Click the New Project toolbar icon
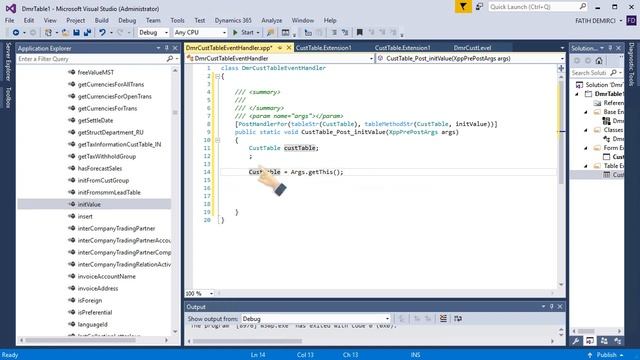Viewport: 640px width, 360px height. click(49, 32)
